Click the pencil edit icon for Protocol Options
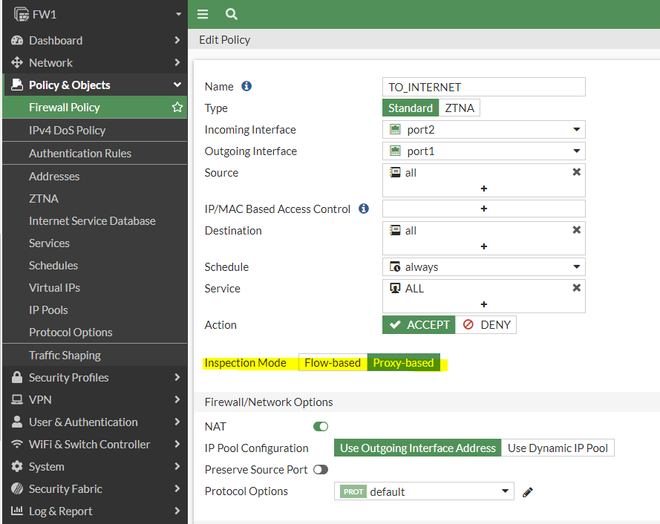The height and width of the screenshot is (524, 660). coord(528,492)
